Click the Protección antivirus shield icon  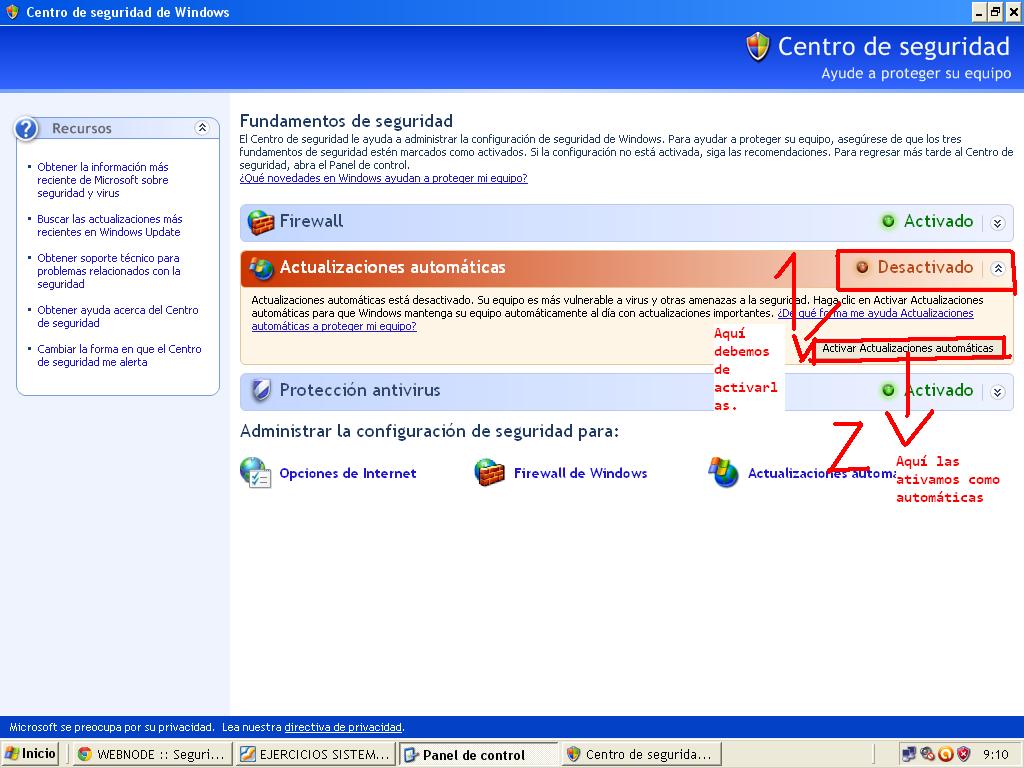261,391
